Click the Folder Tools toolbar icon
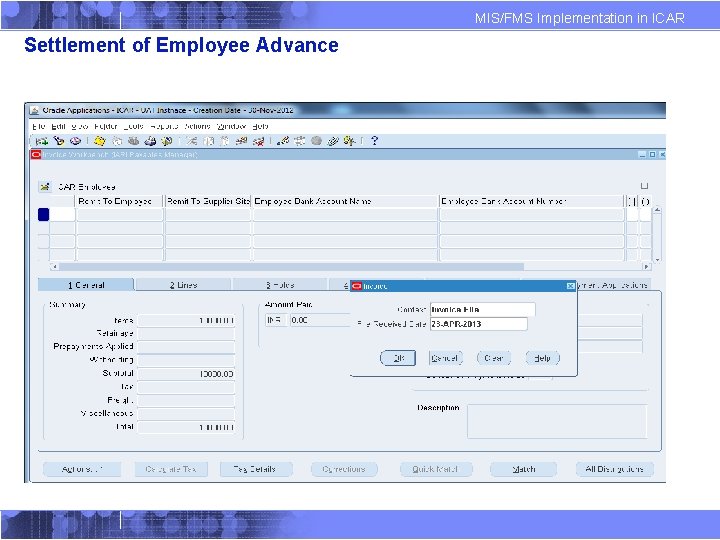The height and width of the screenshot is (540, 720). click(x=349, y=141)
